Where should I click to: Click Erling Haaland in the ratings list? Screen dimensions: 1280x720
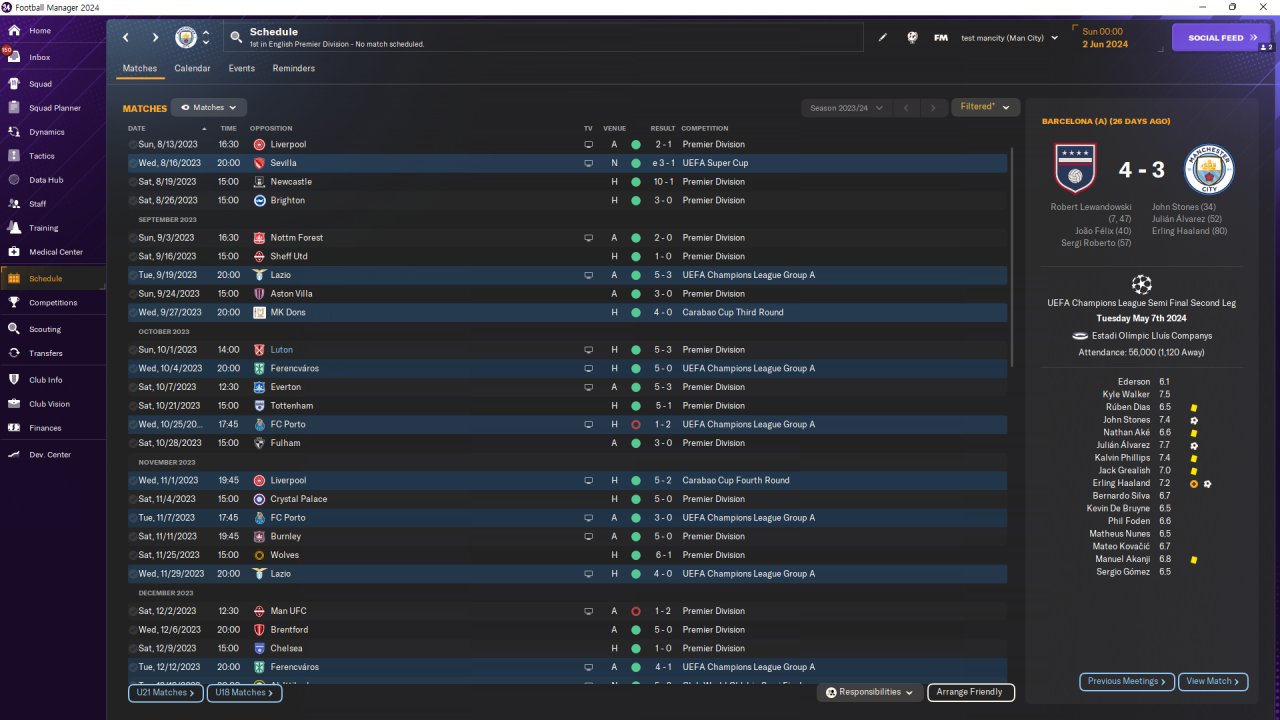coord(1121,484)
